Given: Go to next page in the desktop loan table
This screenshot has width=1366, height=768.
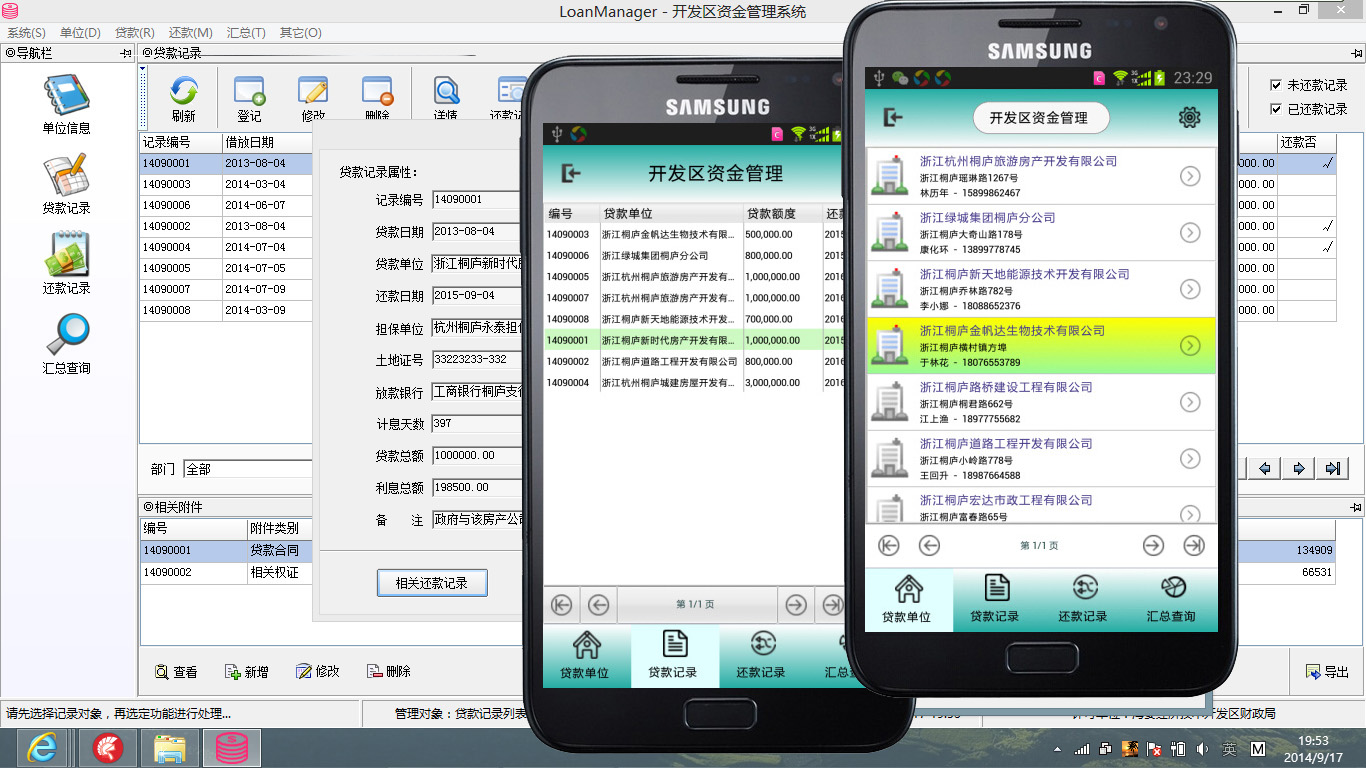Looking at the screenshot, I should click(1298, 468).
